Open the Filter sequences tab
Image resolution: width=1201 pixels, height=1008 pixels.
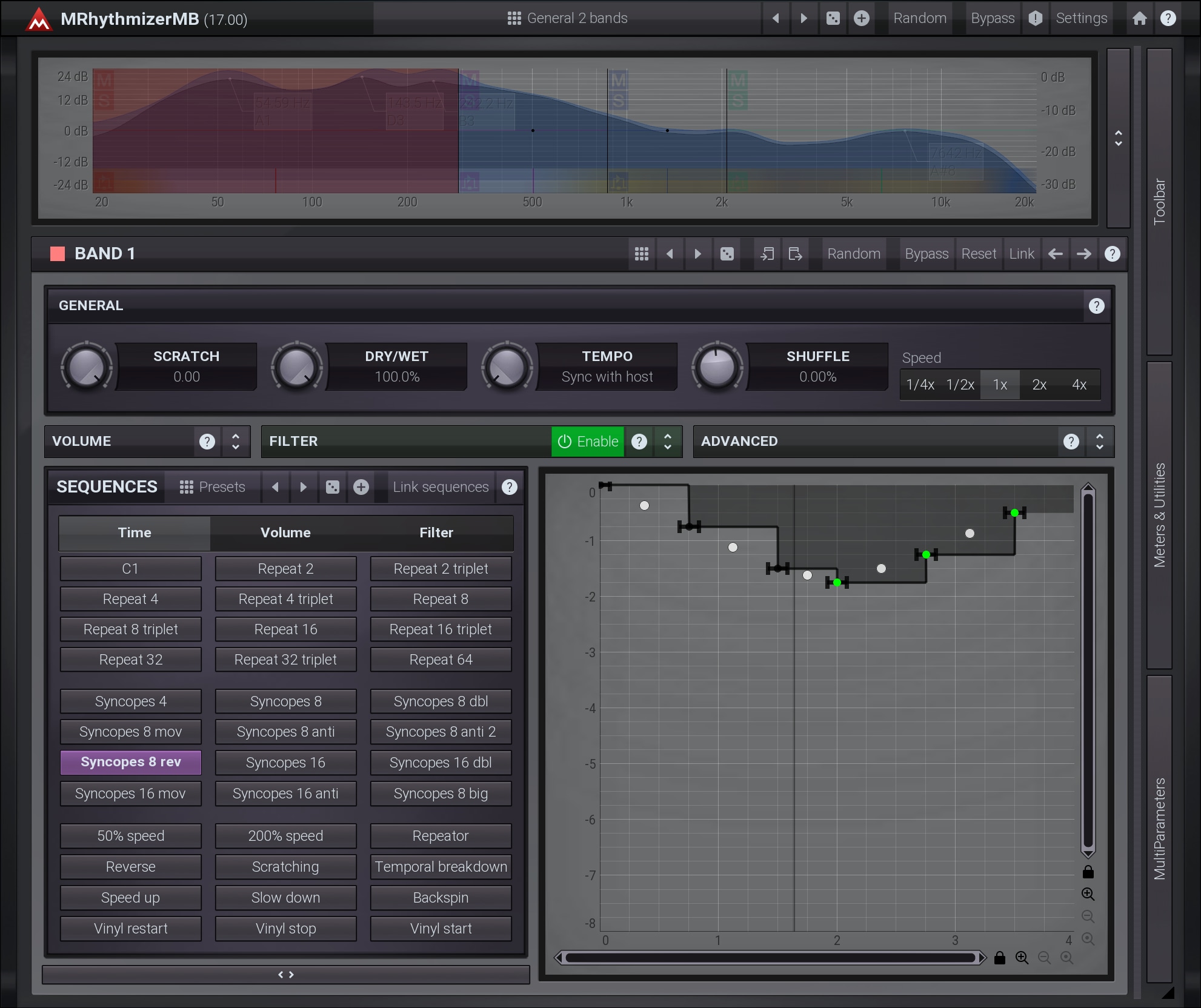(x=436, y=532)
